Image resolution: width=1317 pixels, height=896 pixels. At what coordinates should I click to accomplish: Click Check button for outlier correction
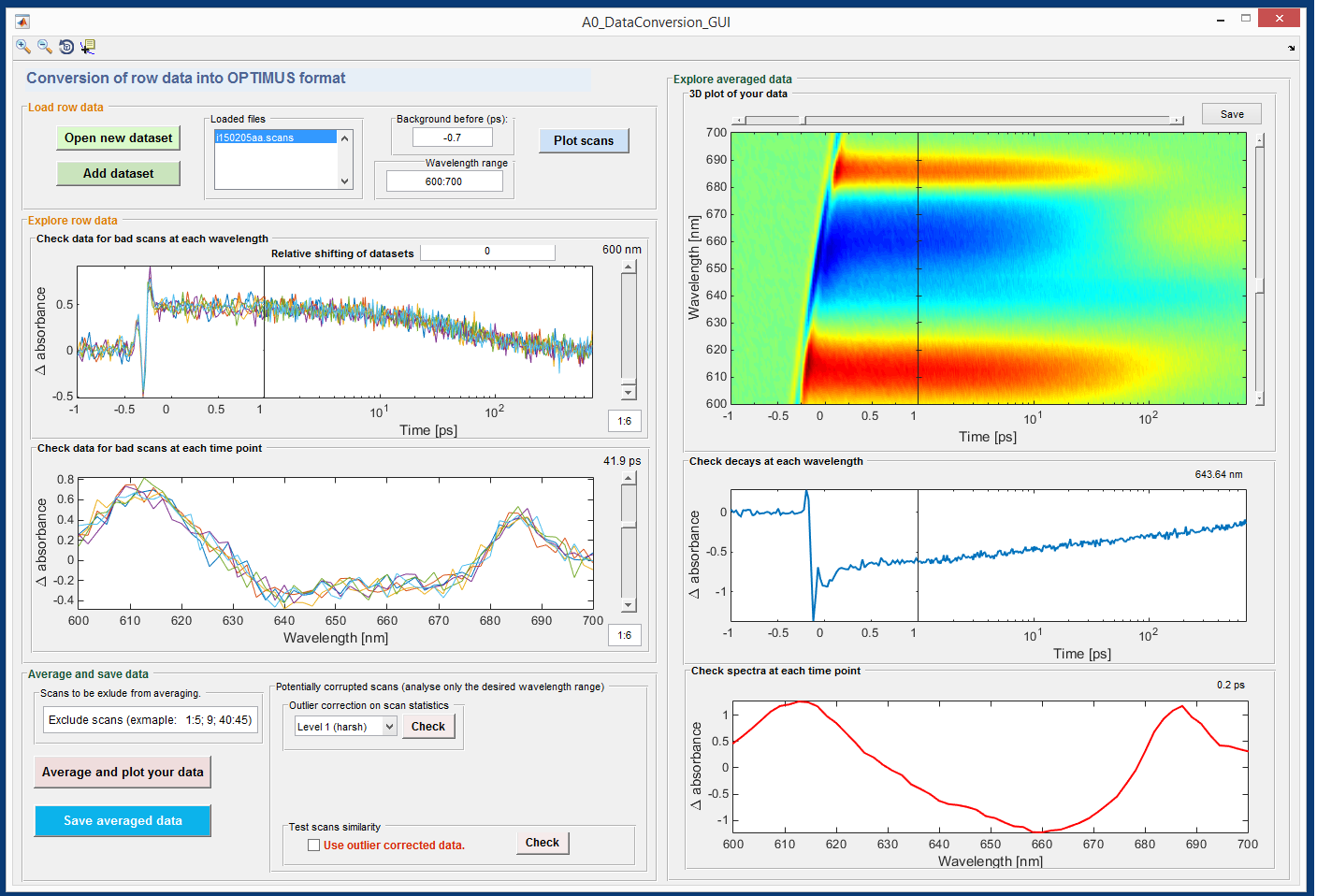coord(428,727)
